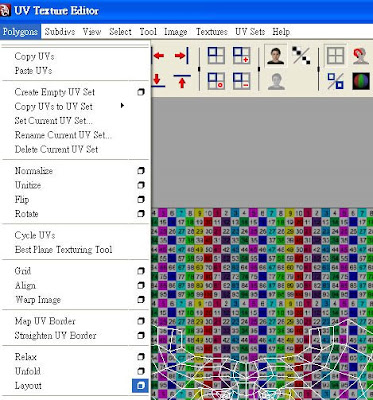Open the Align options box
373x400 pixels.
pos(141,285)
